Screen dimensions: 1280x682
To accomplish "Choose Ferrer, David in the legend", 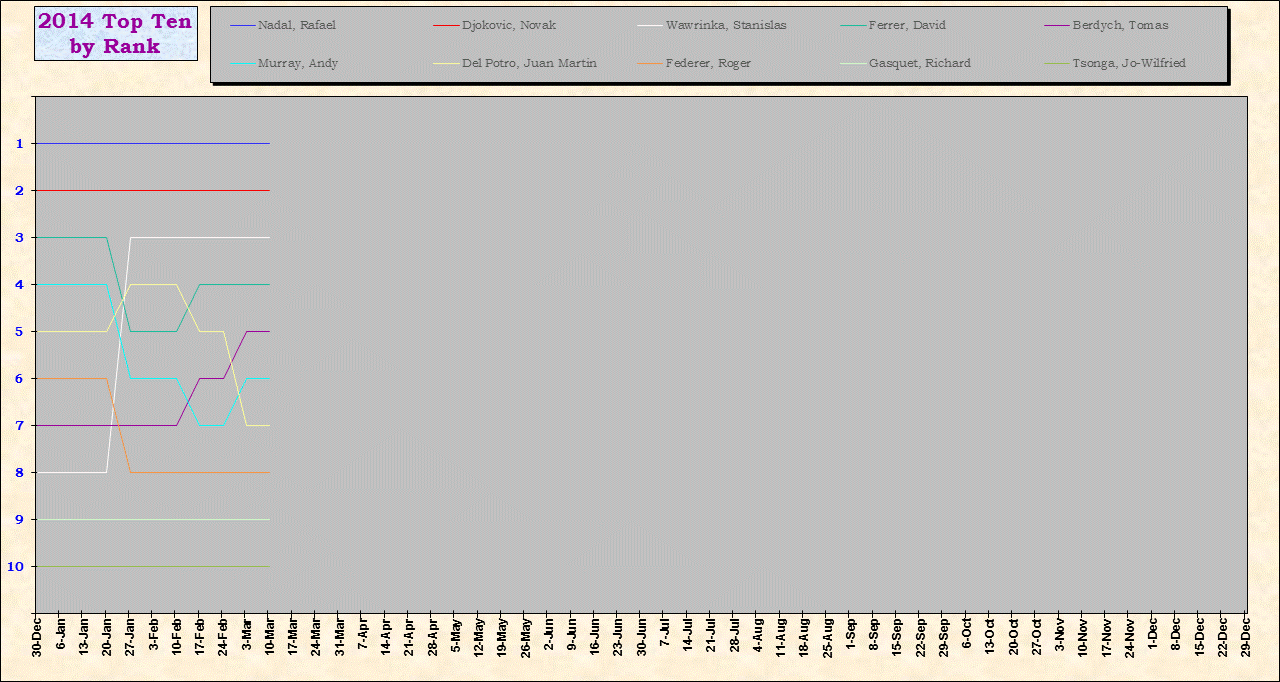I will pyautogui.click(x=907, y=25).
